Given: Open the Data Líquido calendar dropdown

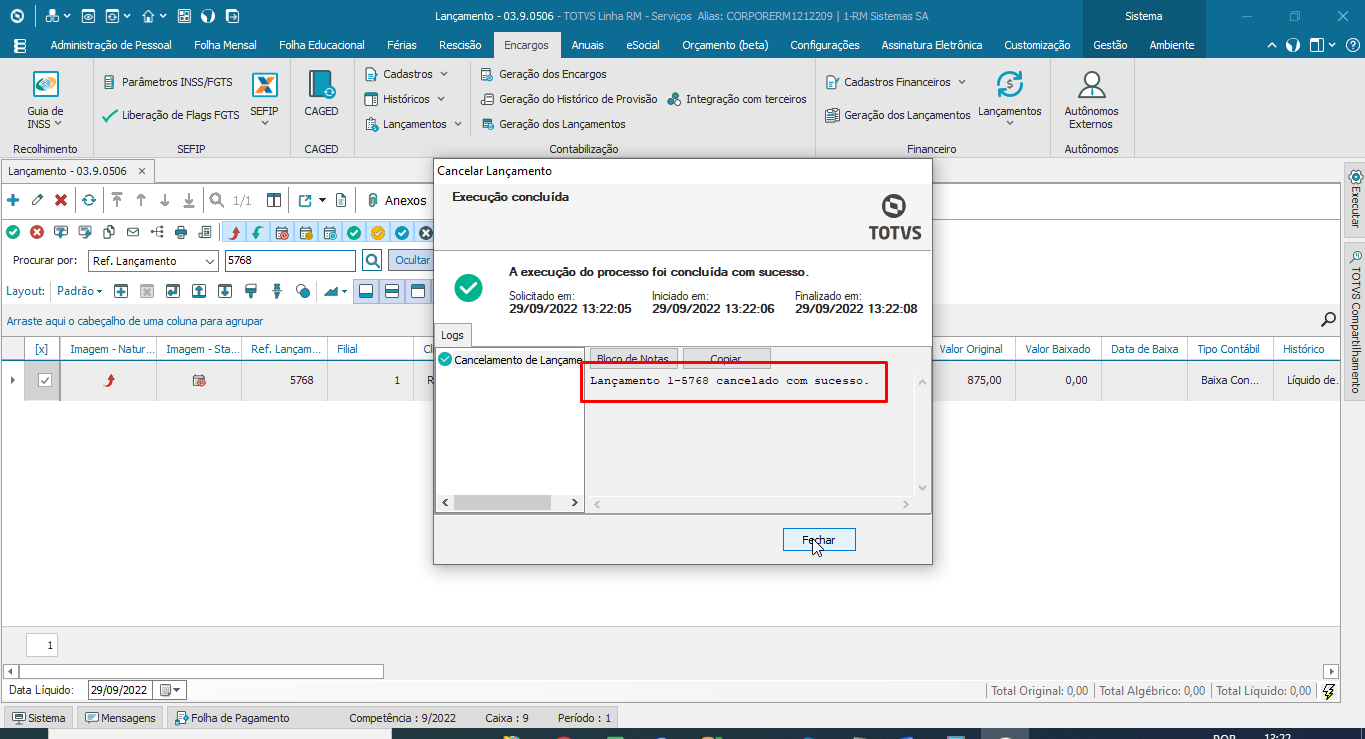Looking at the screenshot, I should point(172,690).
